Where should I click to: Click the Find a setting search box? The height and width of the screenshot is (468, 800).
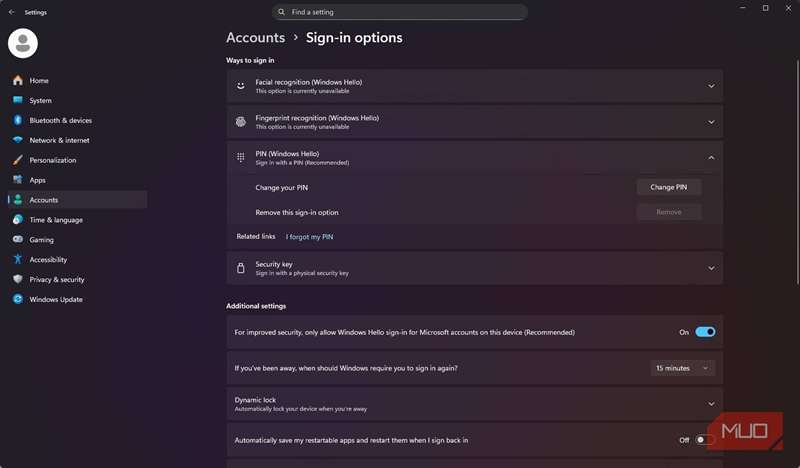coord(400,12)
